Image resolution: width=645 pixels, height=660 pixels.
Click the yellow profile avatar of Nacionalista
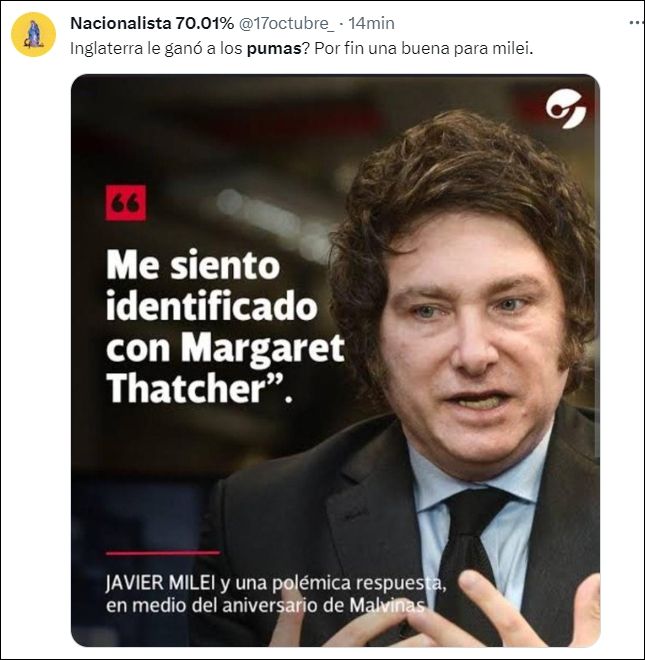coord(33,35)
